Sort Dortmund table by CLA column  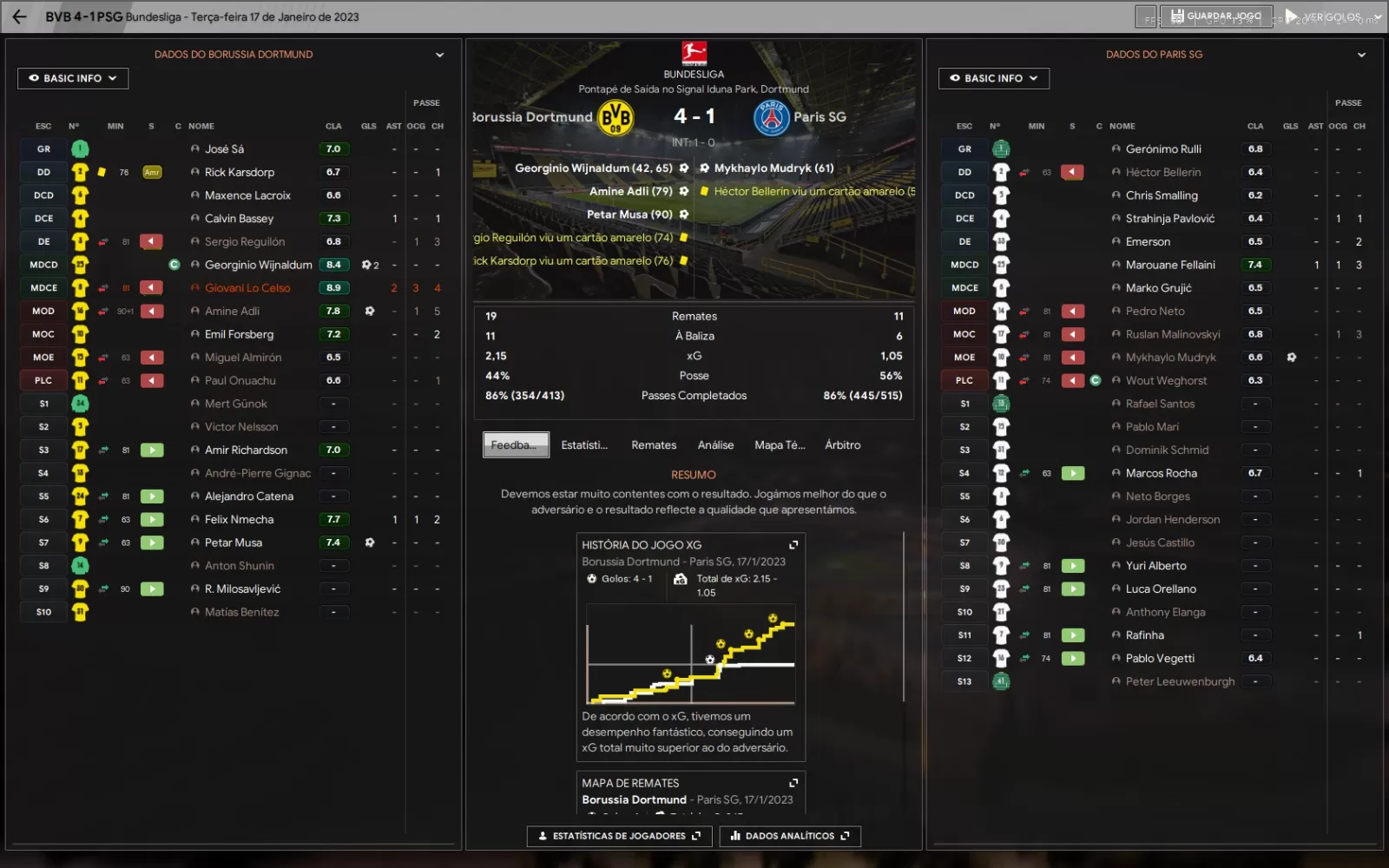333,126
